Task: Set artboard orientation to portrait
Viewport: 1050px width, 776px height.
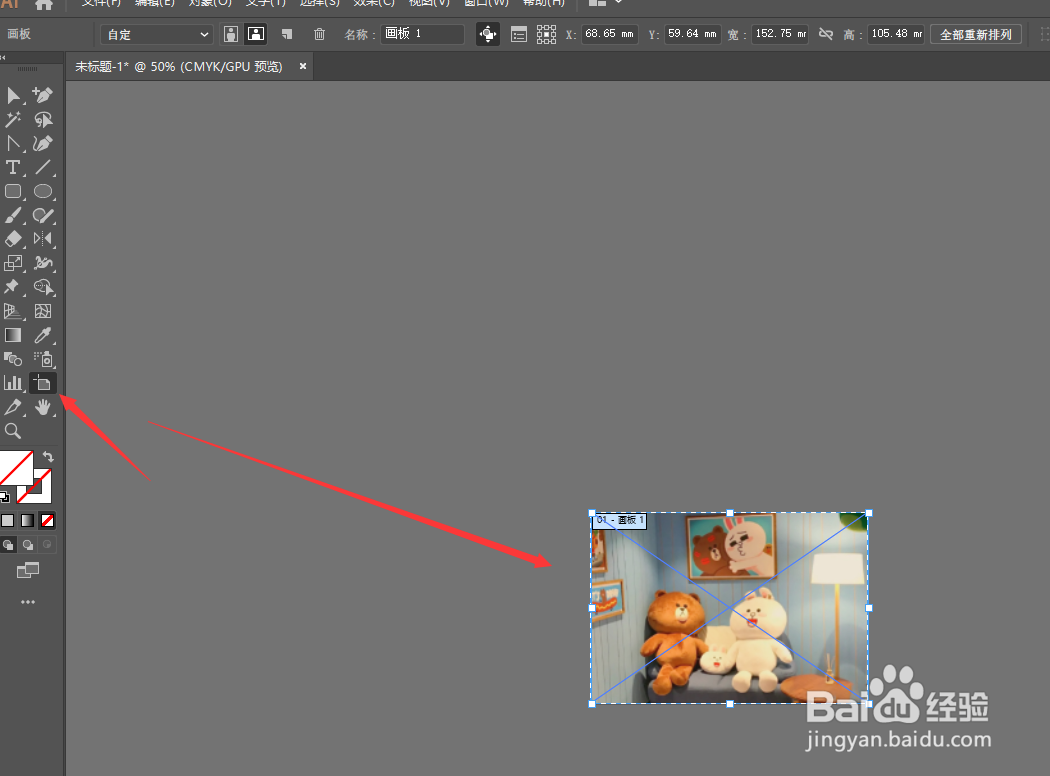Action: tap(231, 34)
